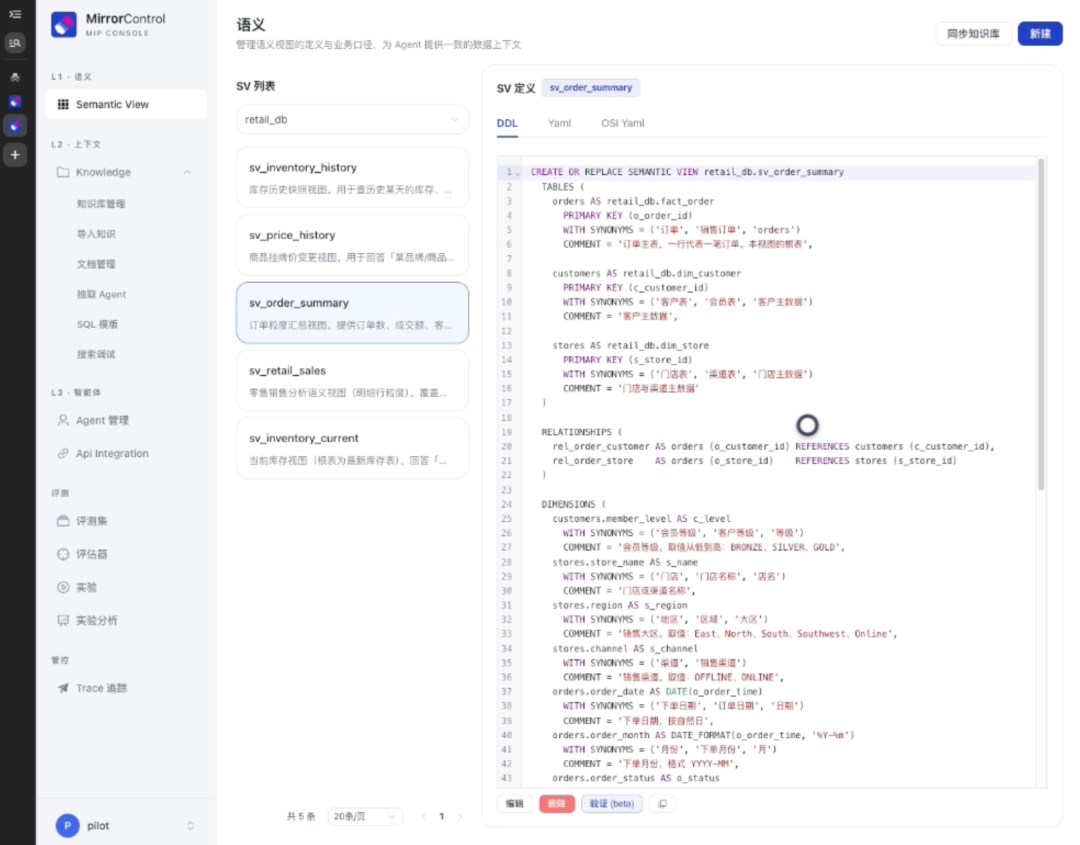Collapse the Knowledge section chevron

(187, 172)
